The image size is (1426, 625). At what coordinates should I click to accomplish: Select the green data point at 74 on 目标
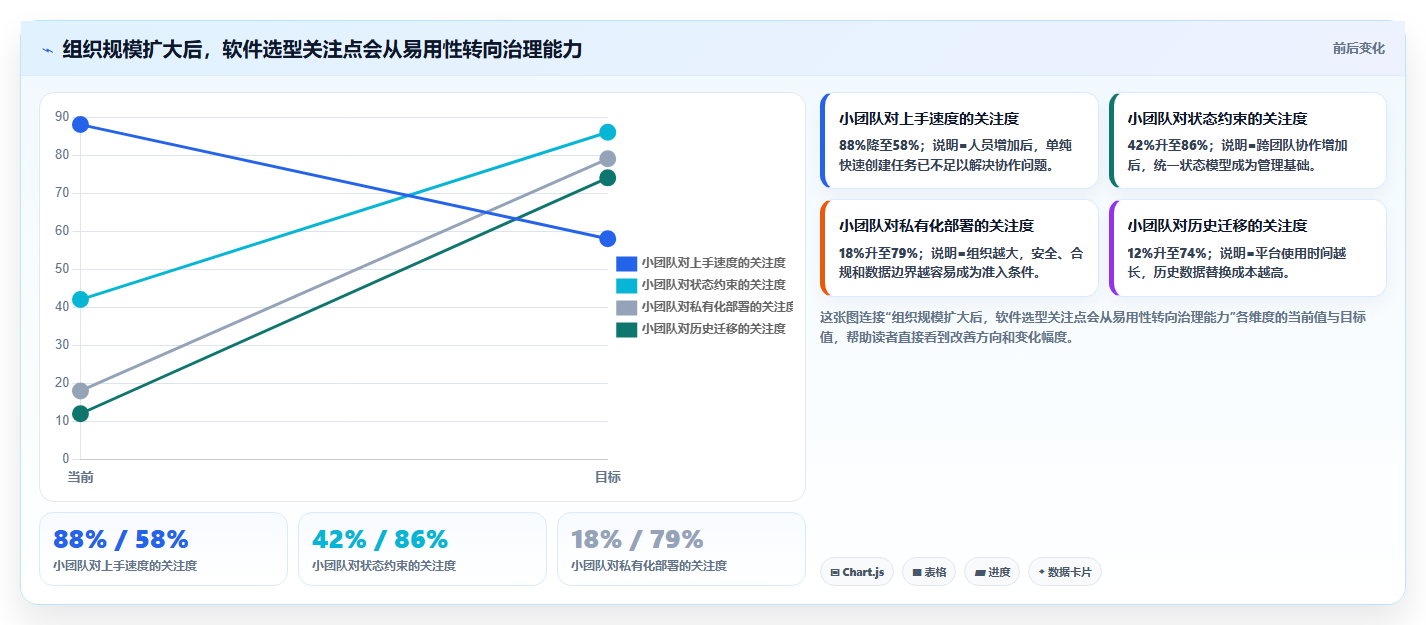click(607, 178)
